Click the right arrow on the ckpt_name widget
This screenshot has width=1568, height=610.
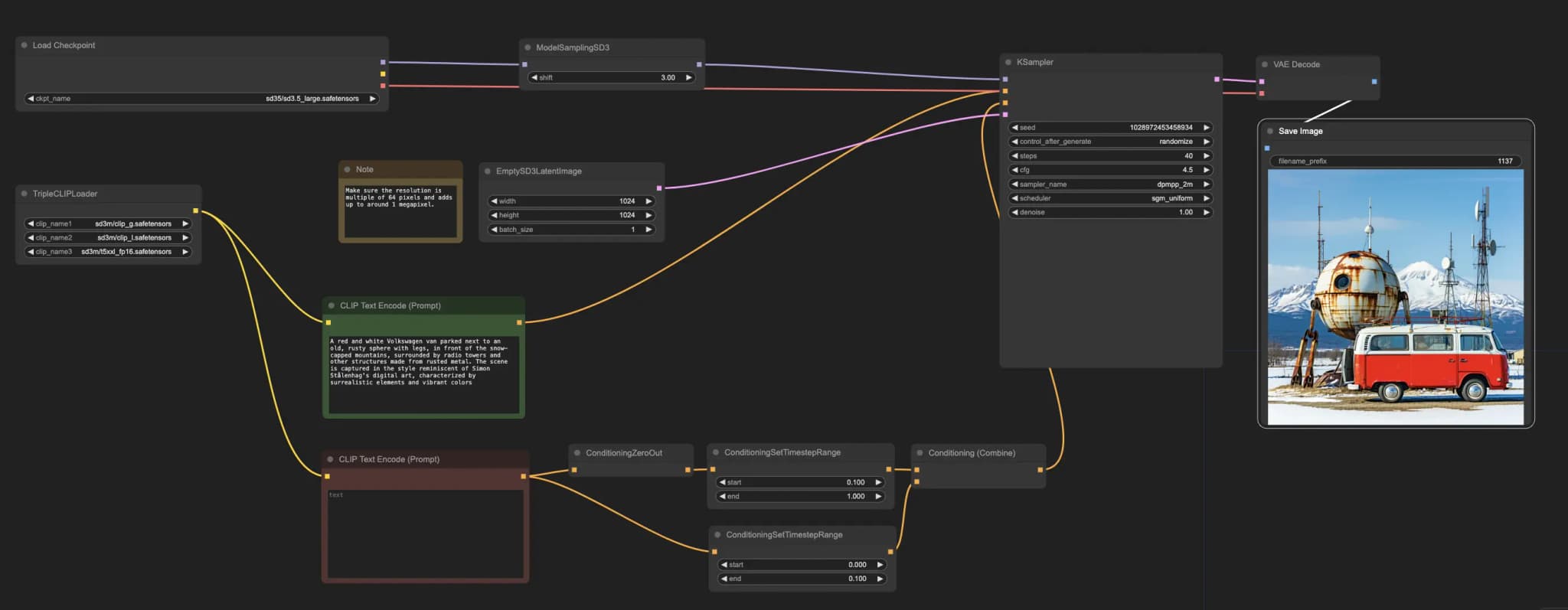pos(372,99)
